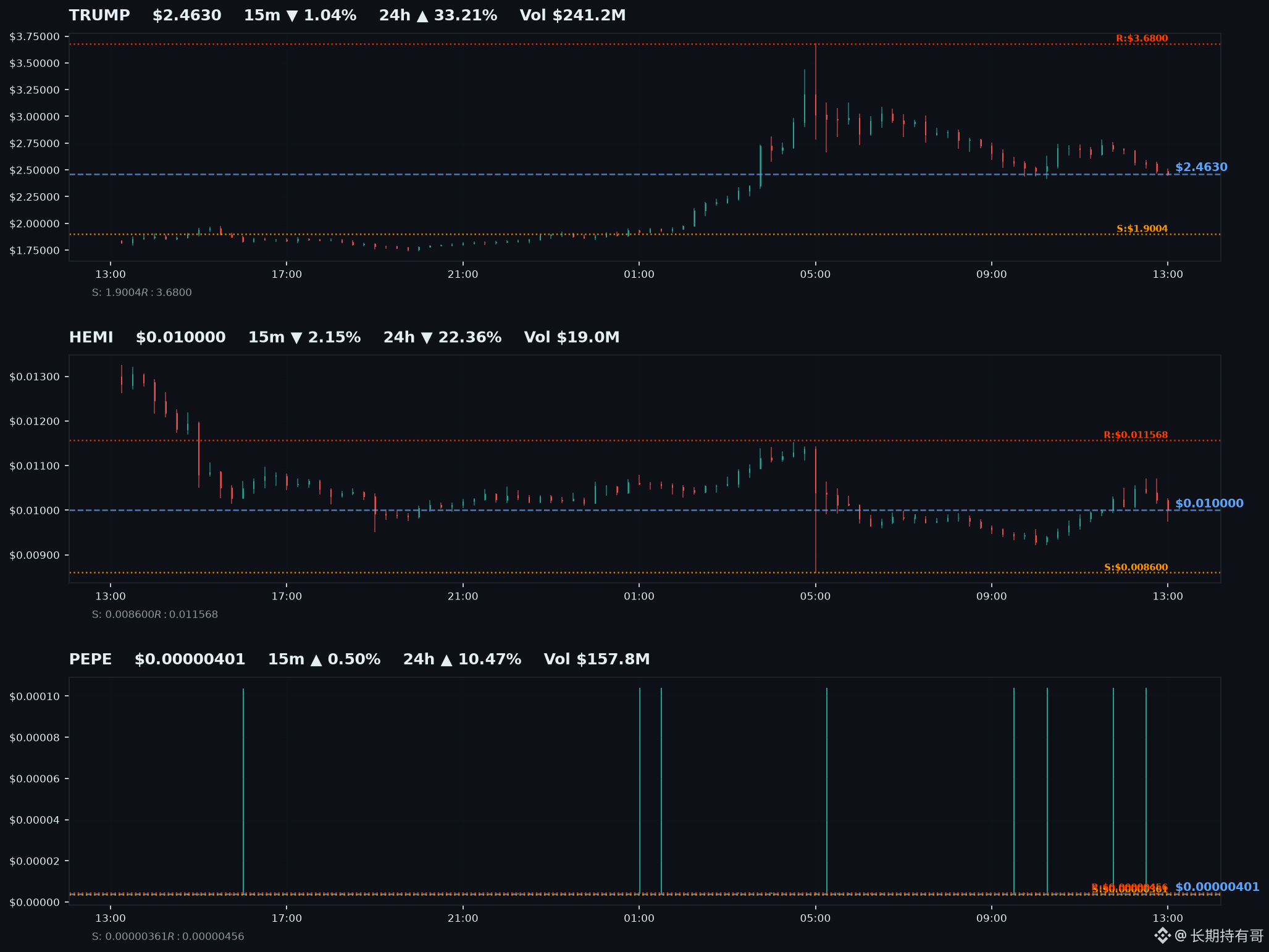
Task: Click 09:00 on the PEPE time axis
Action: [x=991, y=919]
